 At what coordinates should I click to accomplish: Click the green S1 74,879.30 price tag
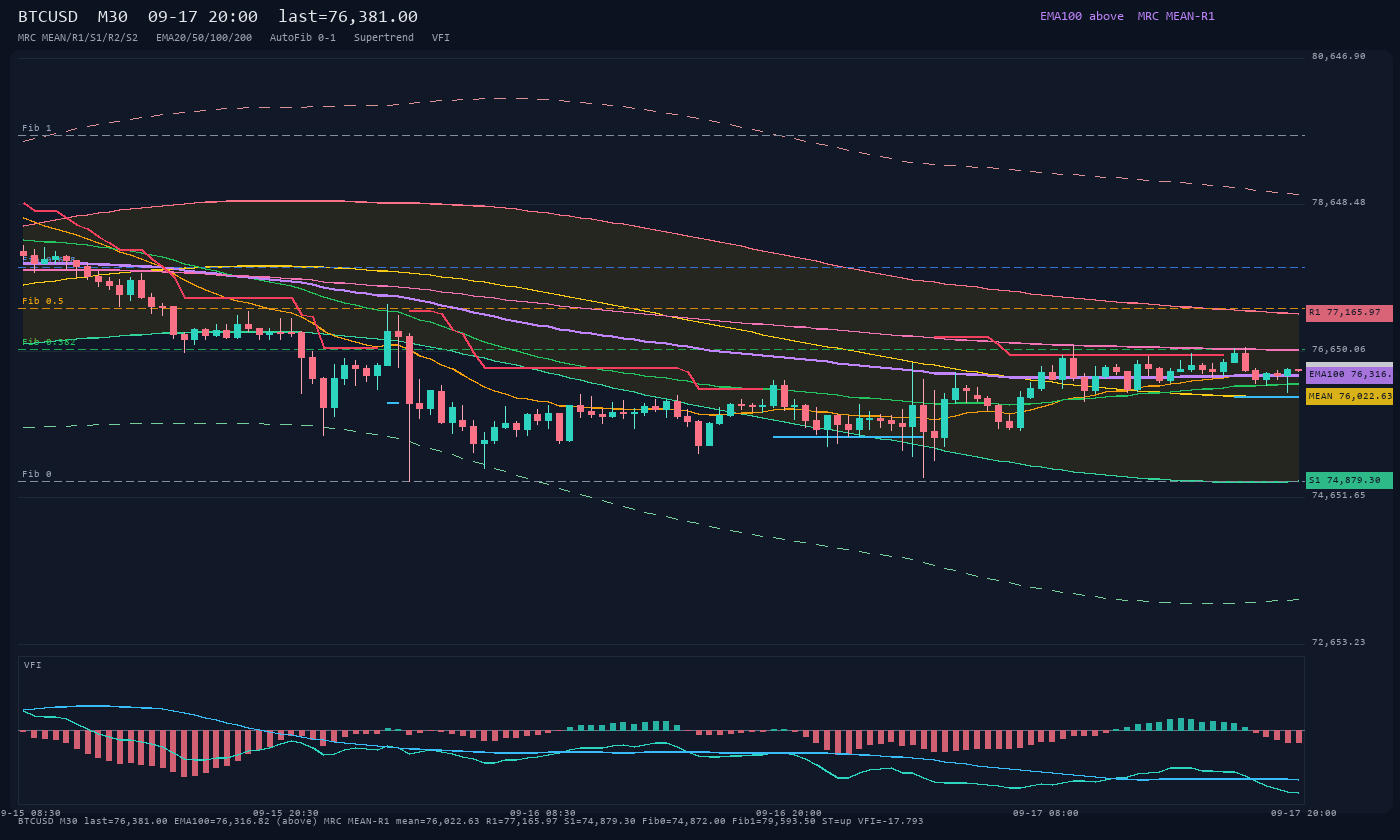point(1349,480)
